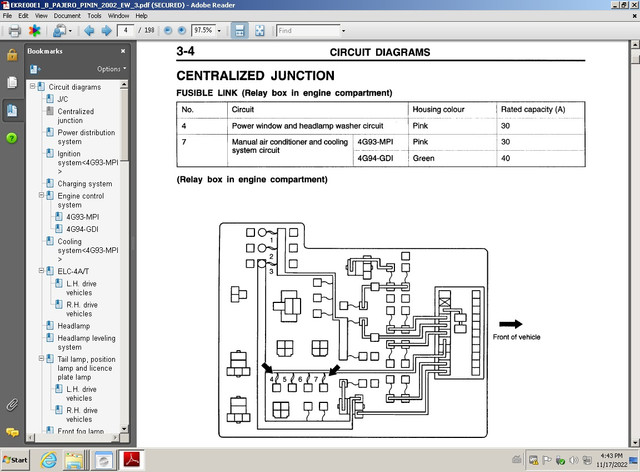Click the zoom percentage field

203,31
